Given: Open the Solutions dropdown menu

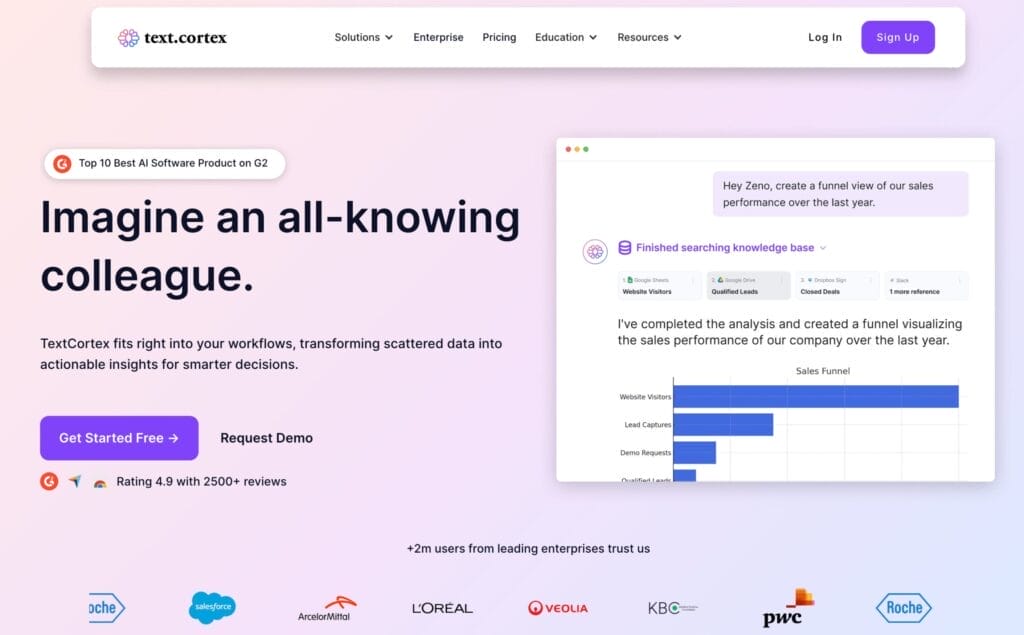Looking at the screenshot, I should 364,37.
